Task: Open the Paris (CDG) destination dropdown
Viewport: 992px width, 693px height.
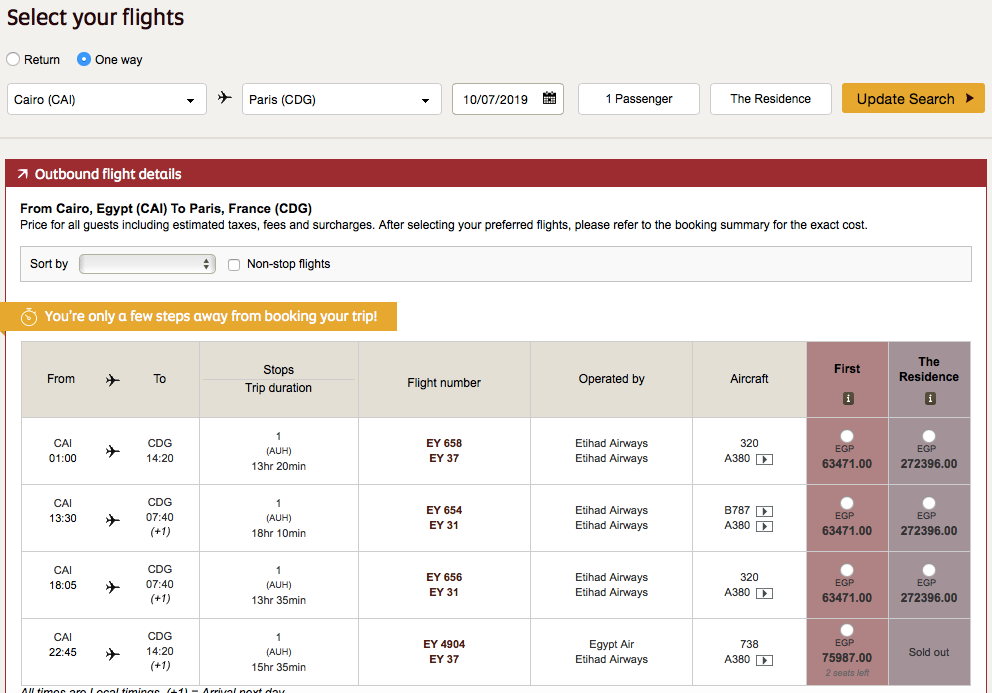Action: (x=341, y=100)
